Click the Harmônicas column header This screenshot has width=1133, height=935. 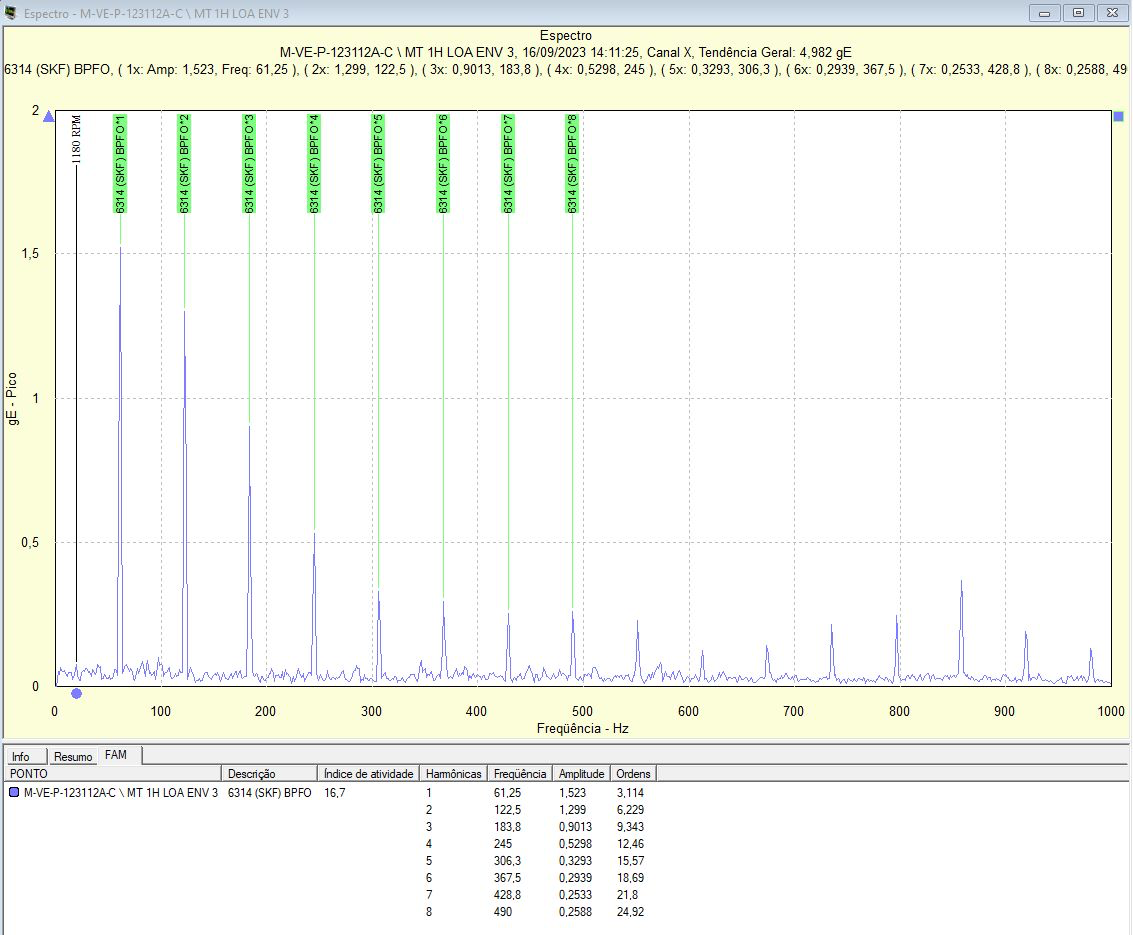[453, 774]
